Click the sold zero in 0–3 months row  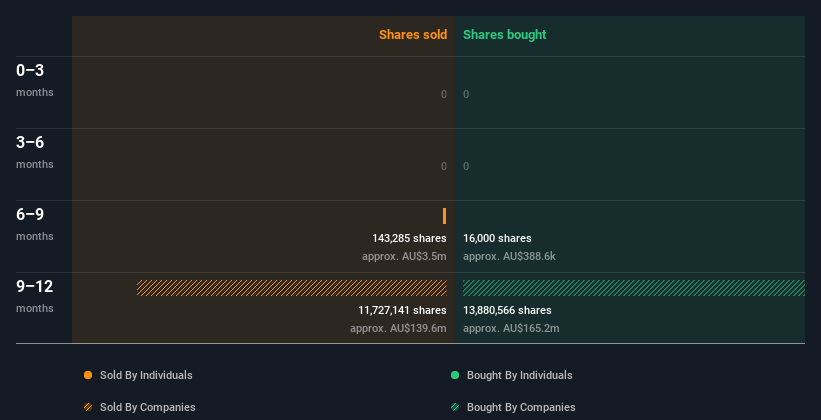444,94
